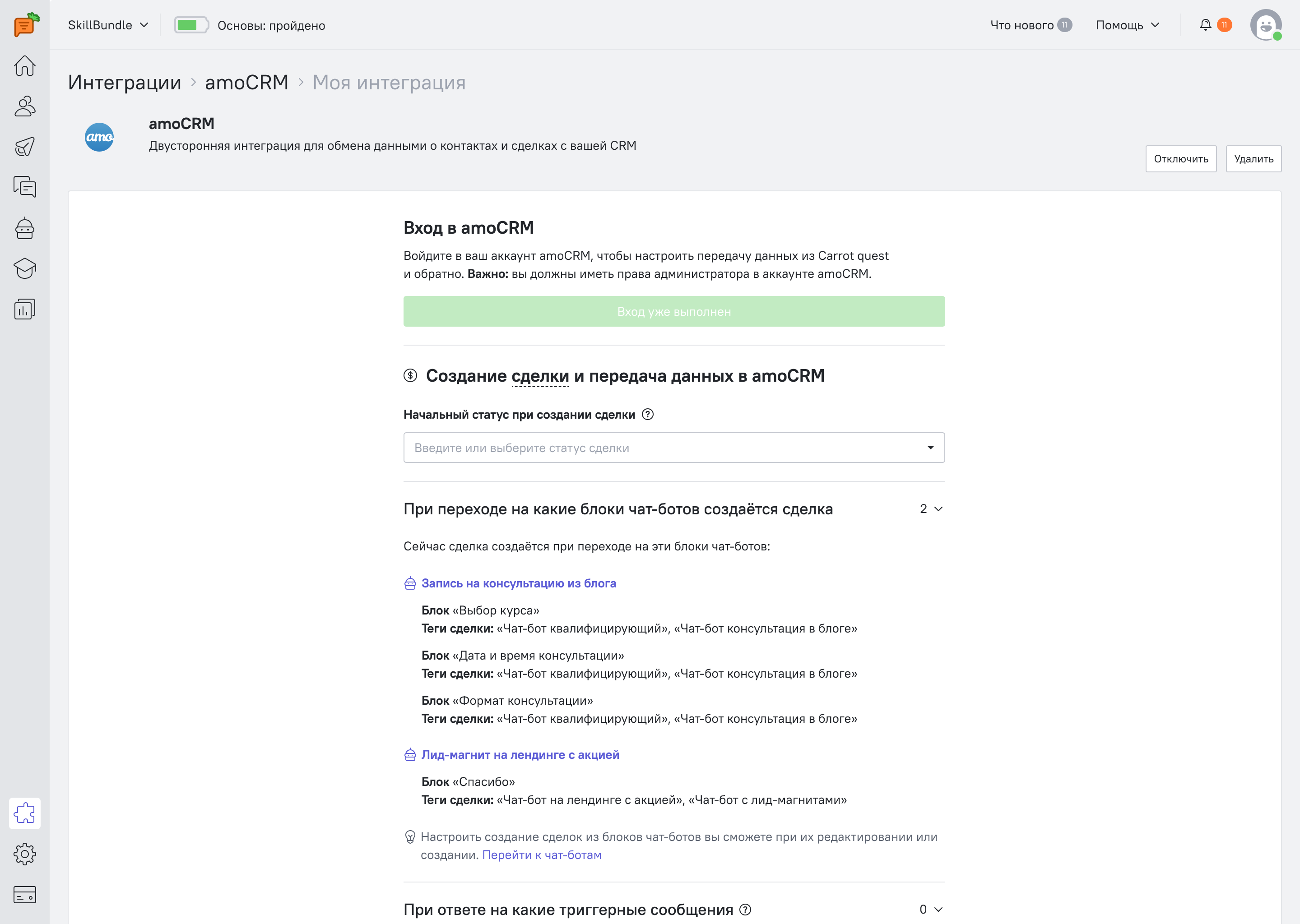
Task: Open the SkillBundle workspace dropdown
Action: coord(108,25)
